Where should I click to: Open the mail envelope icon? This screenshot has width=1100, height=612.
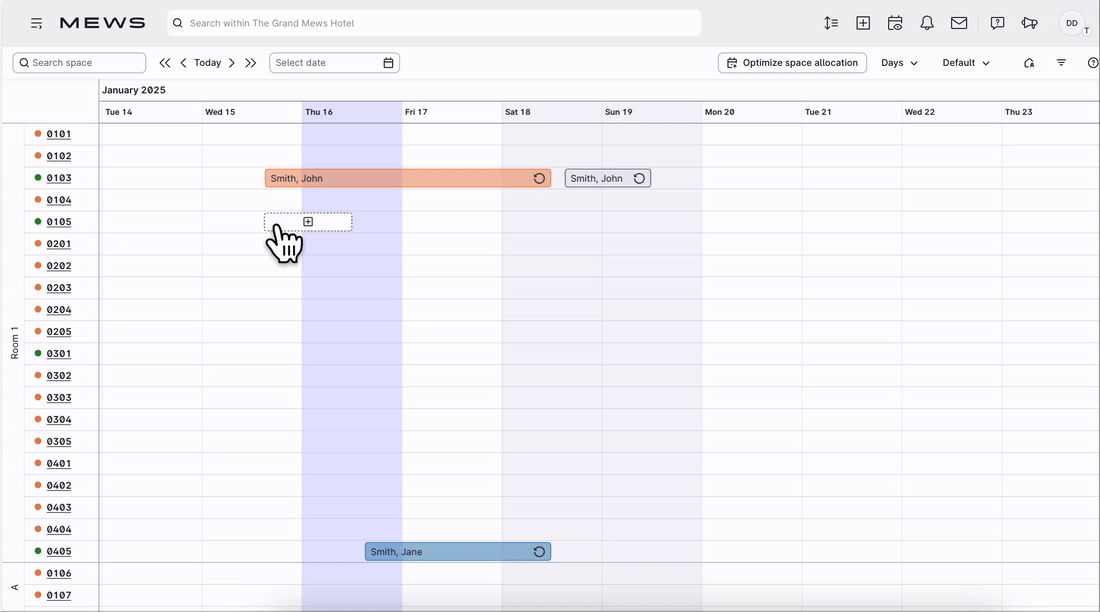coord(959,23)
